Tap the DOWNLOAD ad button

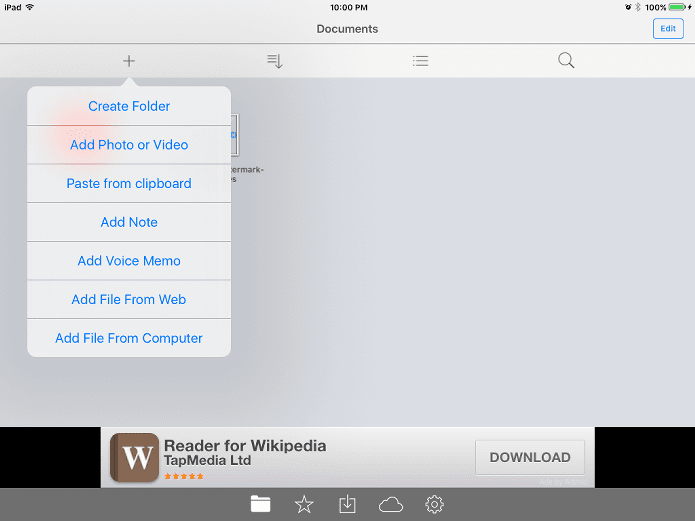point(530,457)
